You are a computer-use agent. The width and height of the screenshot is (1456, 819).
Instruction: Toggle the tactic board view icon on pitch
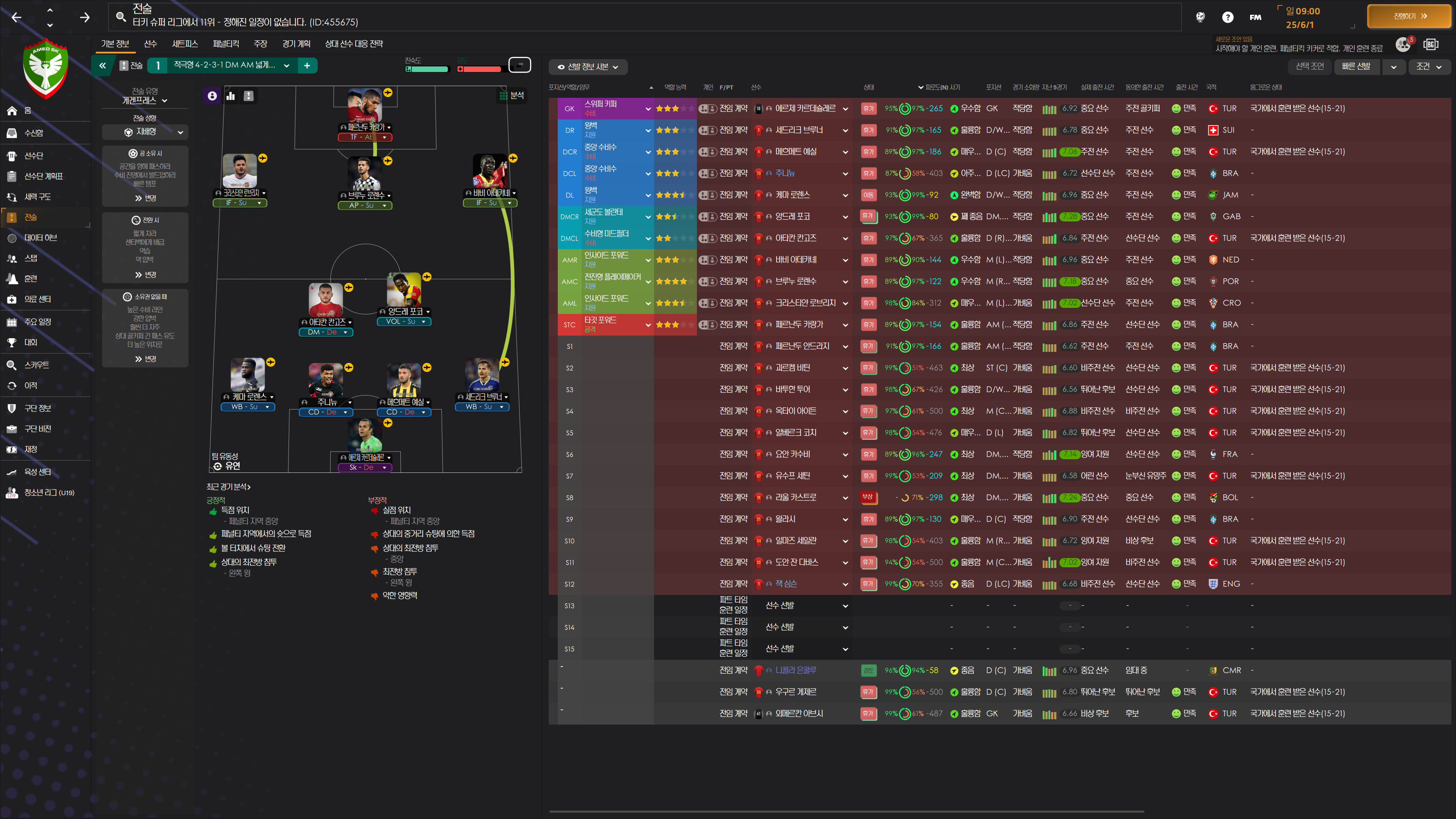249,96
